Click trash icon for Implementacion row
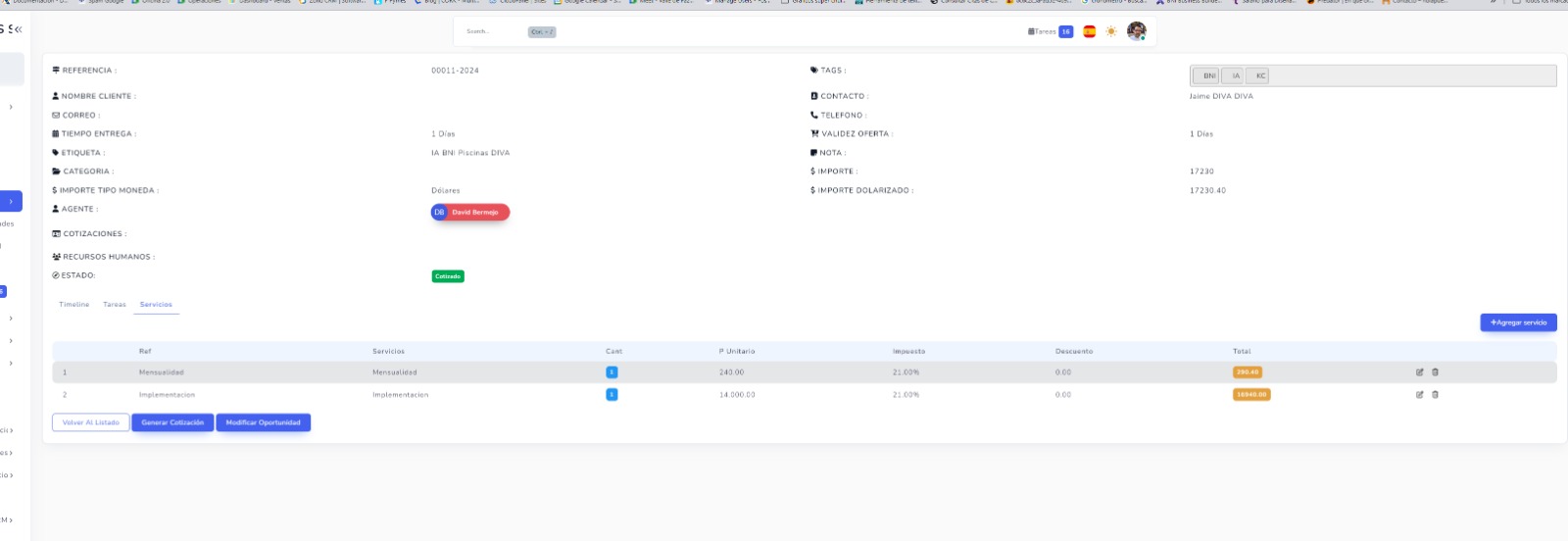This screenshot has height=541, width=1568. [x=1435, y=395]
